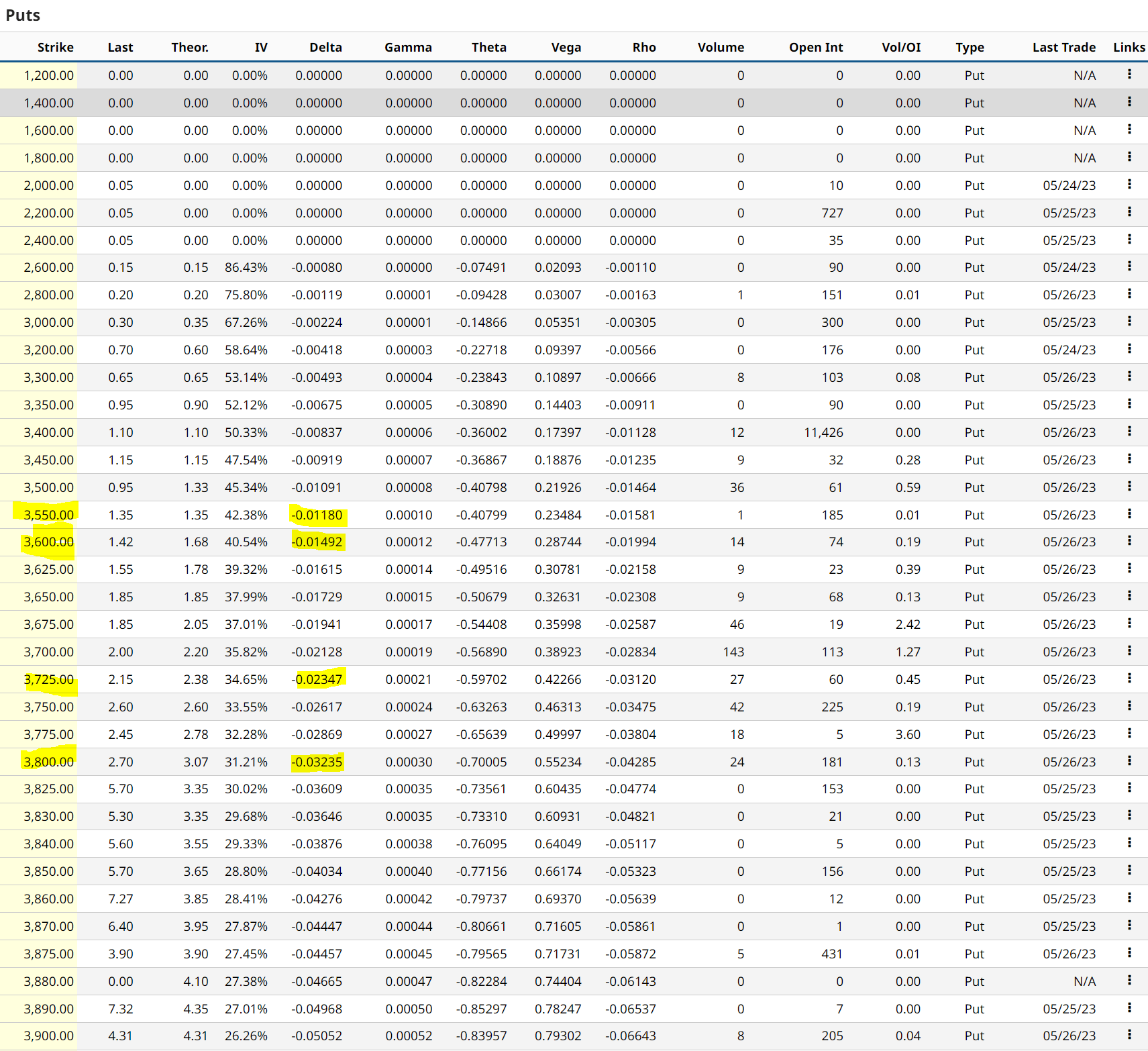Click the Vol/OI value 3.60
1148x1051 pixels.
[908, 734]
